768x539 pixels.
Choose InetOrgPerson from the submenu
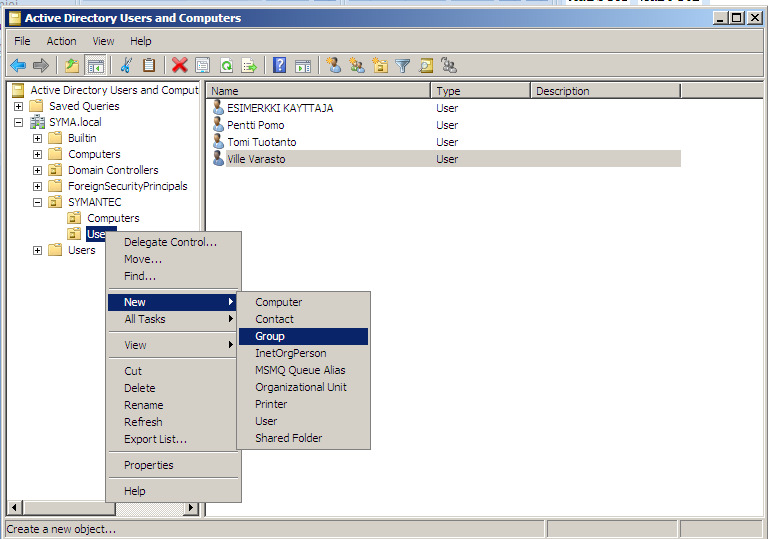pyautogui.click(x=303, y=353)
